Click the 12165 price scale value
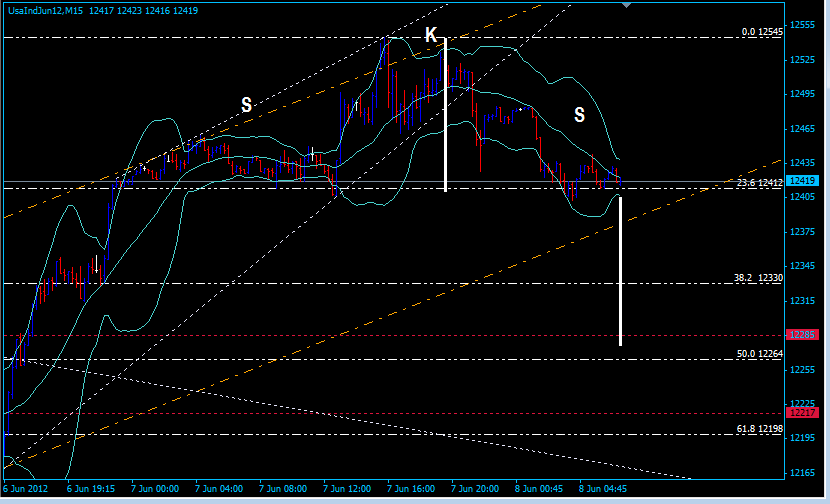Viewport: 830px width, 504px height. point(802,473)
